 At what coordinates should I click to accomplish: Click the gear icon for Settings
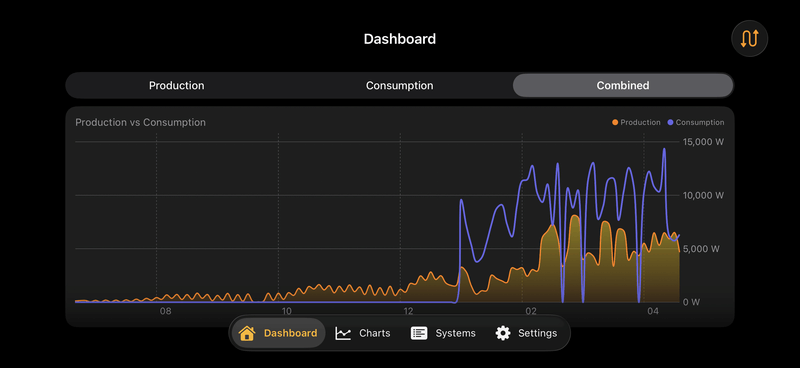click(x=503, y=333)
